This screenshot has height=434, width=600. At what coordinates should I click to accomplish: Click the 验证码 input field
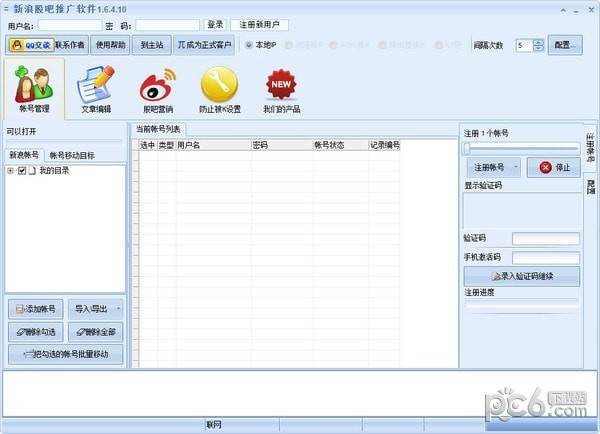tap(545, 238)
